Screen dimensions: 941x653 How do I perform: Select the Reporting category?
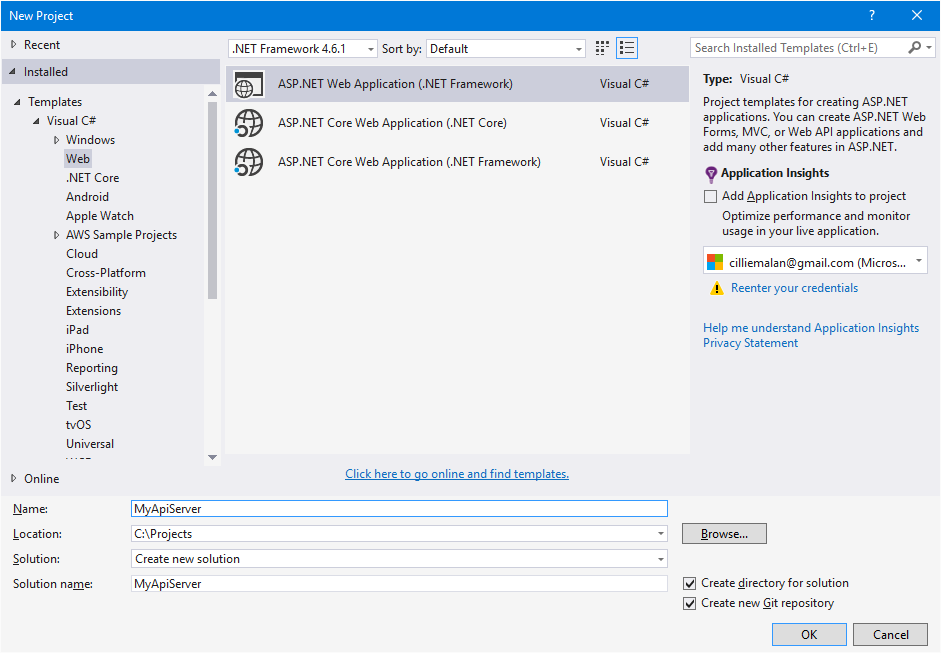[x=92, y=368]
